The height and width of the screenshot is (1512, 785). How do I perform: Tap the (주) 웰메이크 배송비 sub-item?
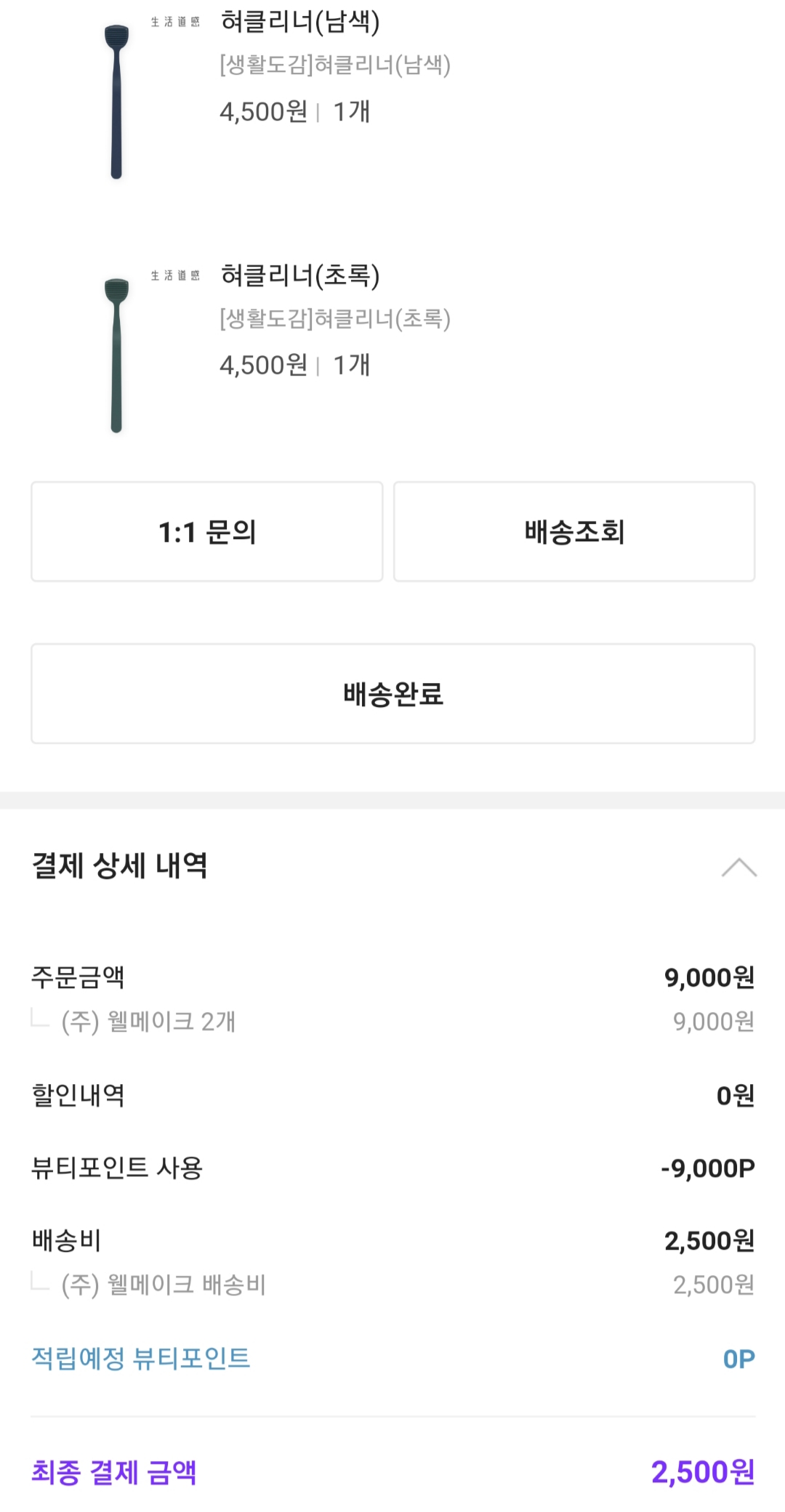click(x=164, y=1285)
